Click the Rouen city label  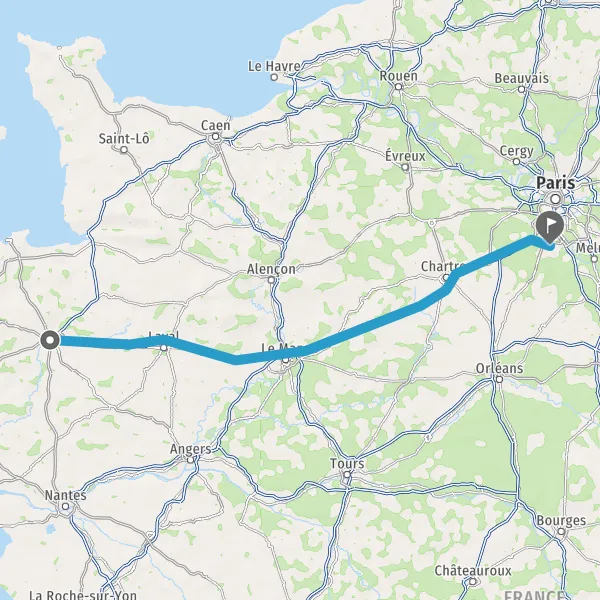(398, 76)
